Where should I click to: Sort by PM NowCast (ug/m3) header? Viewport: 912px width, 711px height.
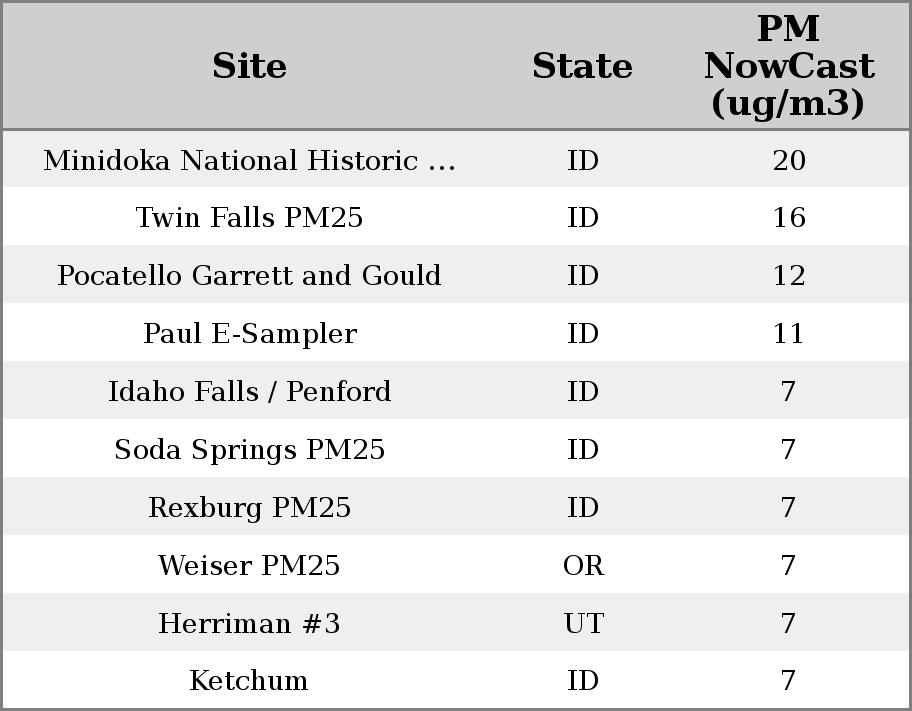click(x=788, y=66)
